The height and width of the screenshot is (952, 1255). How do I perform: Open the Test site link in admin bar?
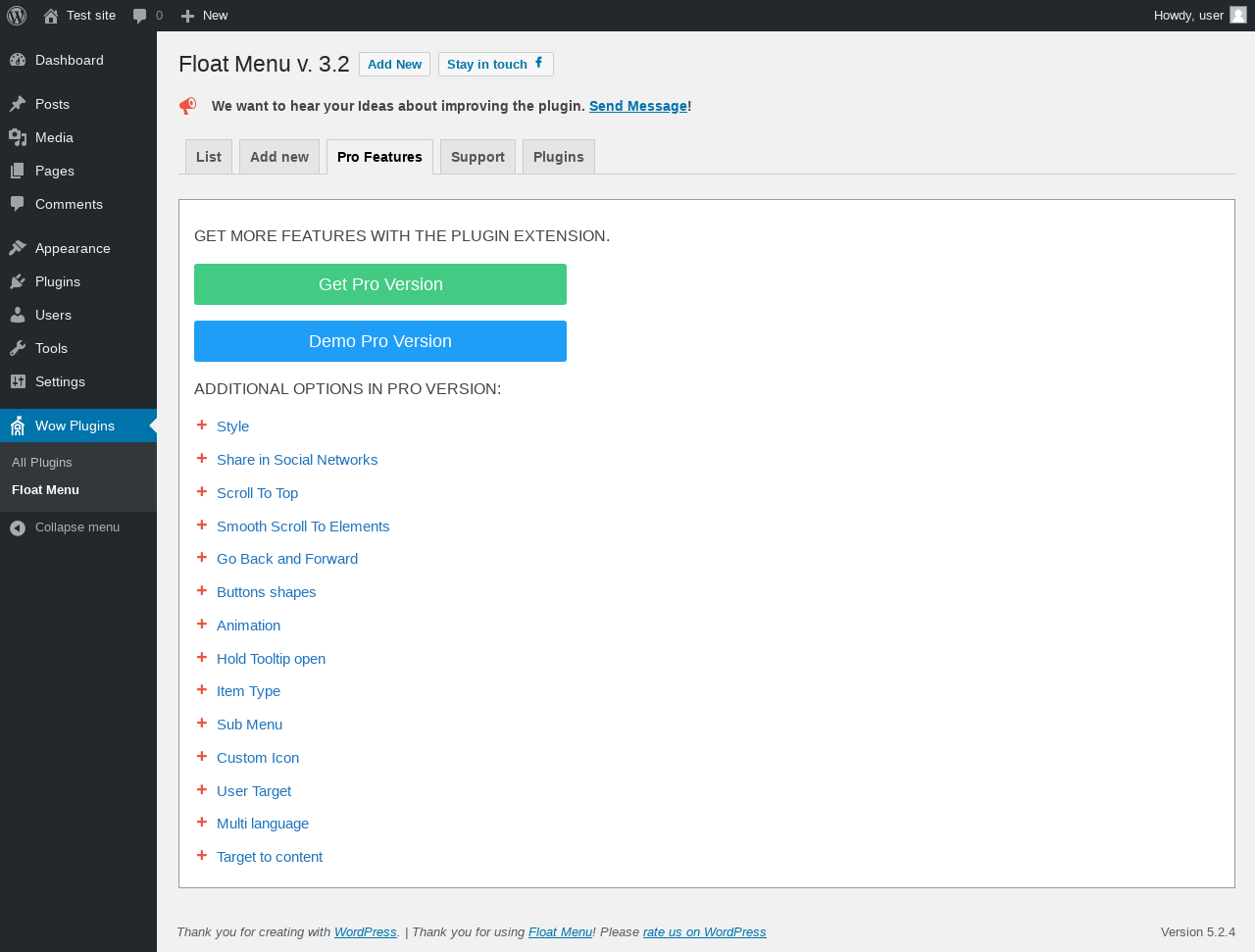(x=79, y=16)
